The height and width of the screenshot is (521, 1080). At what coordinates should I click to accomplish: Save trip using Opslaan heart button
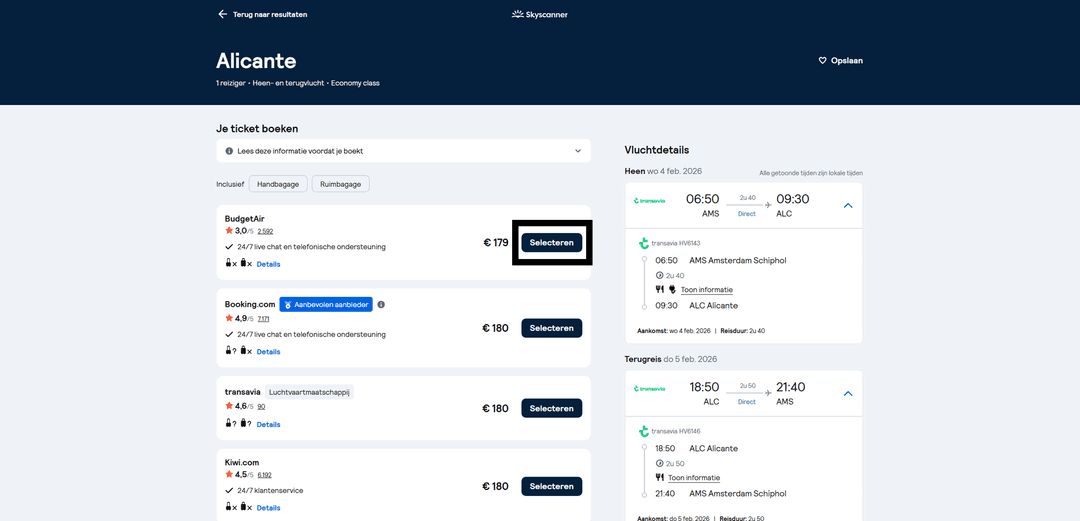pyautogui.click(x=840, y=61)
